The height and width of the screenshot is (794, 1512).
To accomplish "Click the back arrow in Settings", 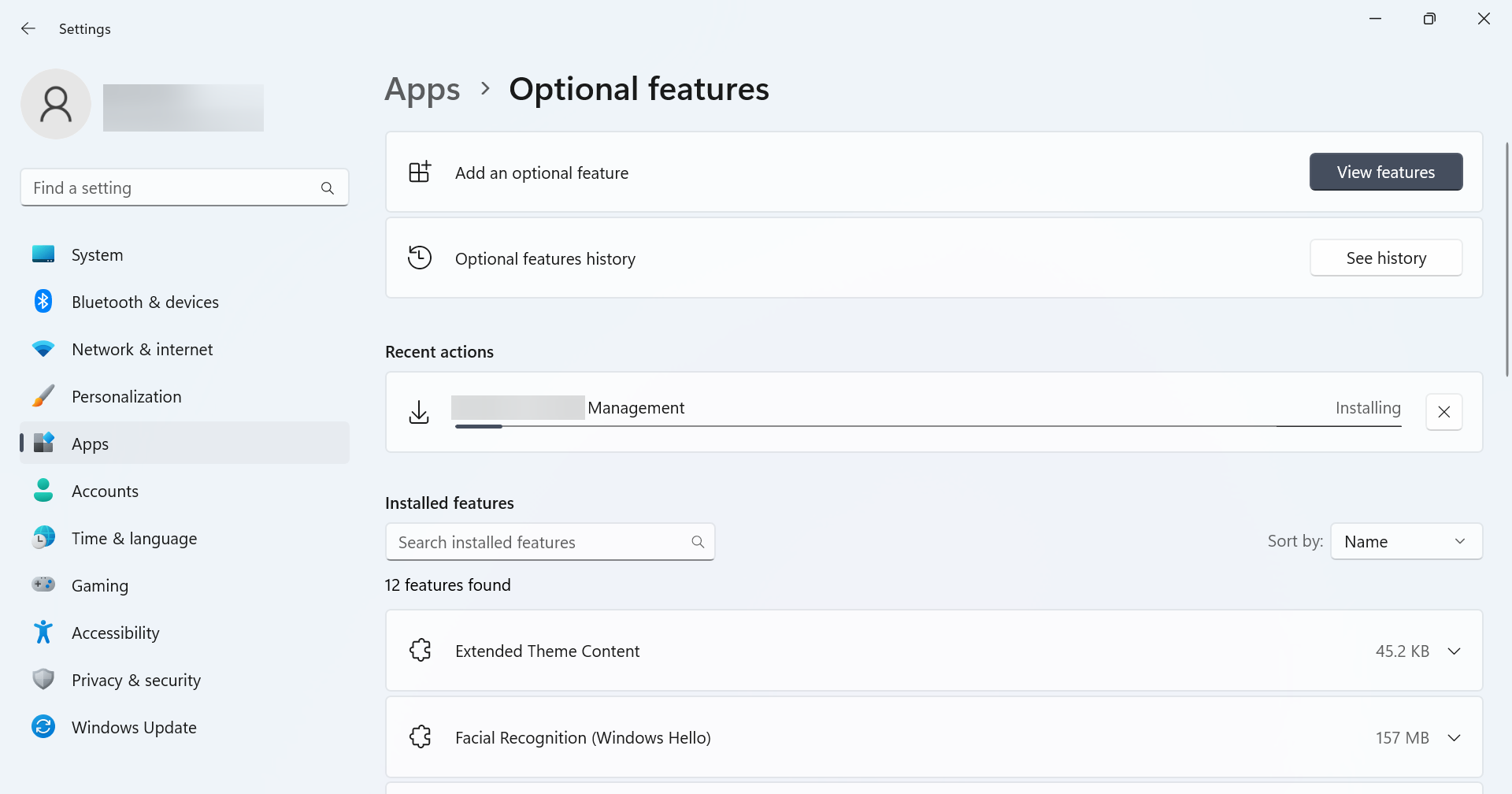I will (x=28, y=29).
